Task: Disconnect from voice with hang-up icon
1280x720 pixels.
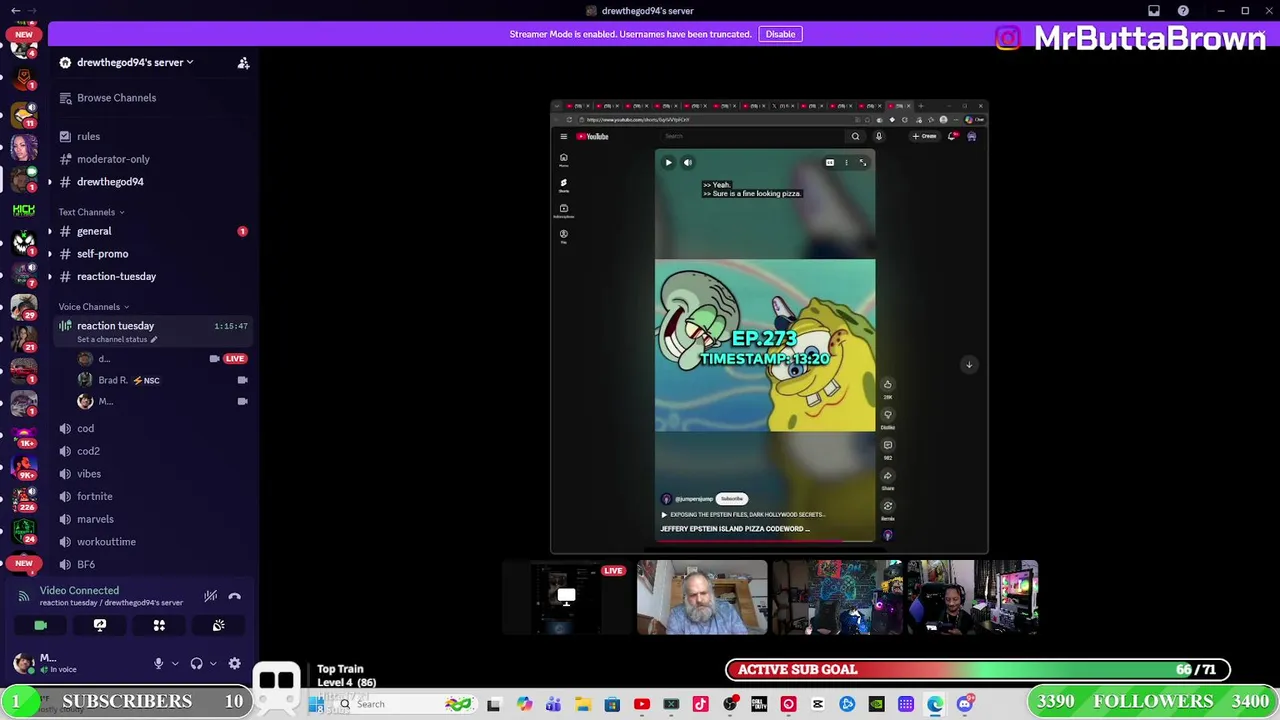Action: 235,596
